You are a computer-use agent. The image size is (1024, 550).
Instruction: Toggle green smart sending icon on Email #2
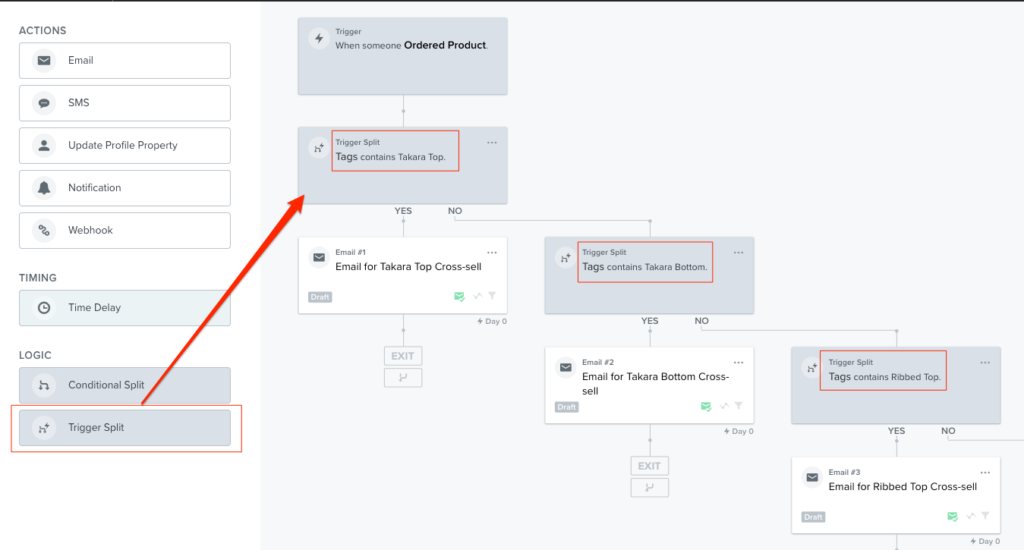(706, 407)
